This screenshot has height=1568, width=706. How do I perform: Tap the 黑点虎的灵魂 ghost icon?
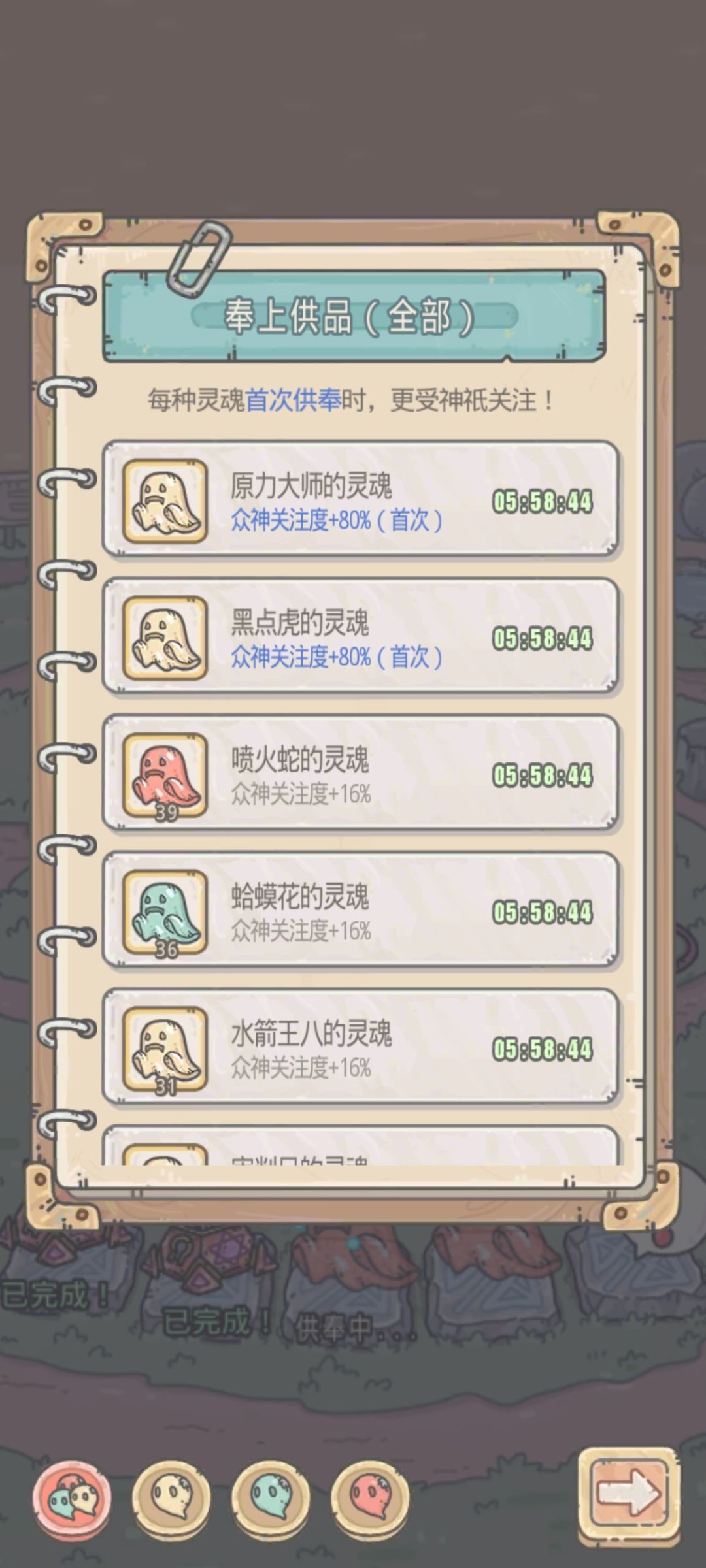tap(165, 638)
